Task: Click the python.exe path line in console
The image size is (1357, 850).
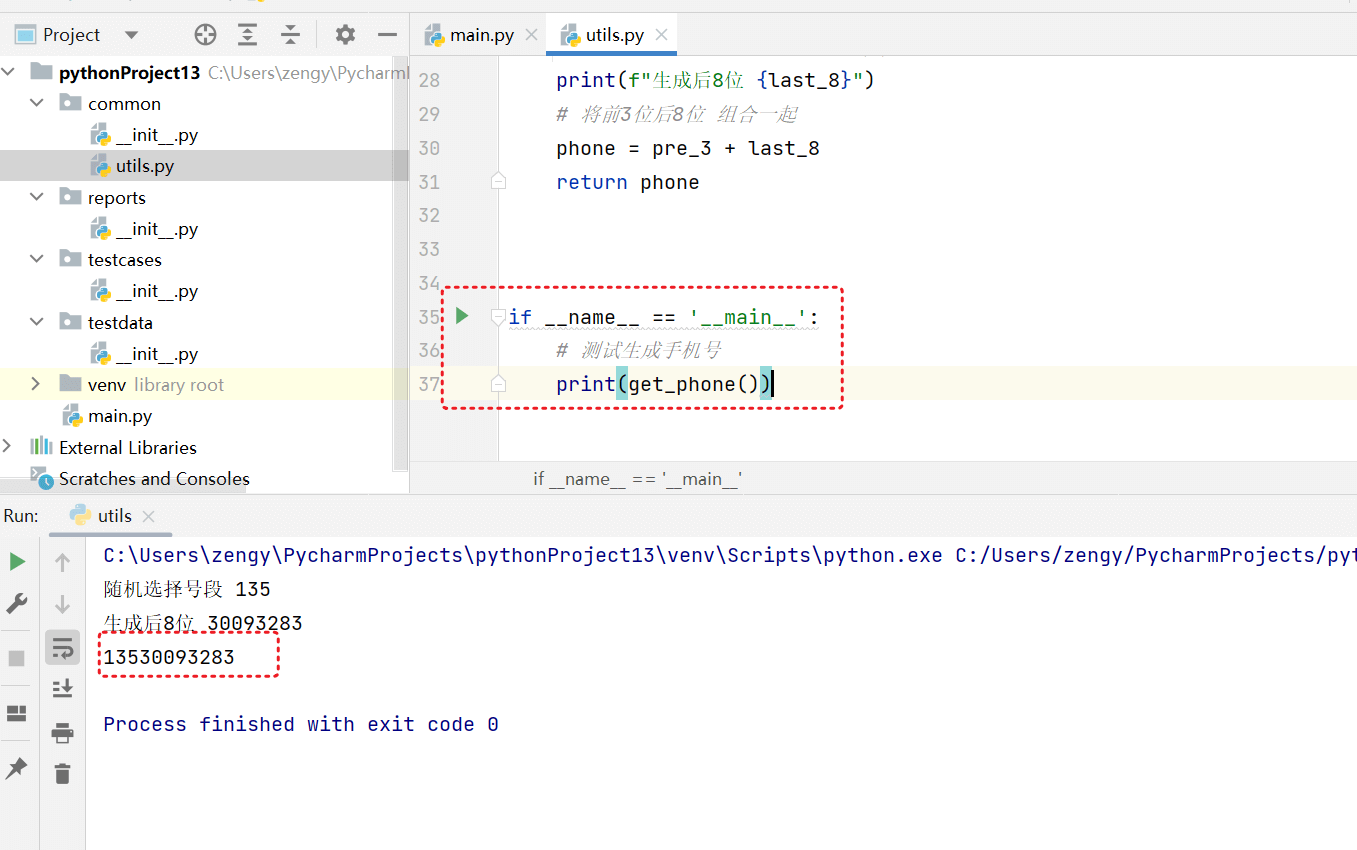Action: point(729,555)
